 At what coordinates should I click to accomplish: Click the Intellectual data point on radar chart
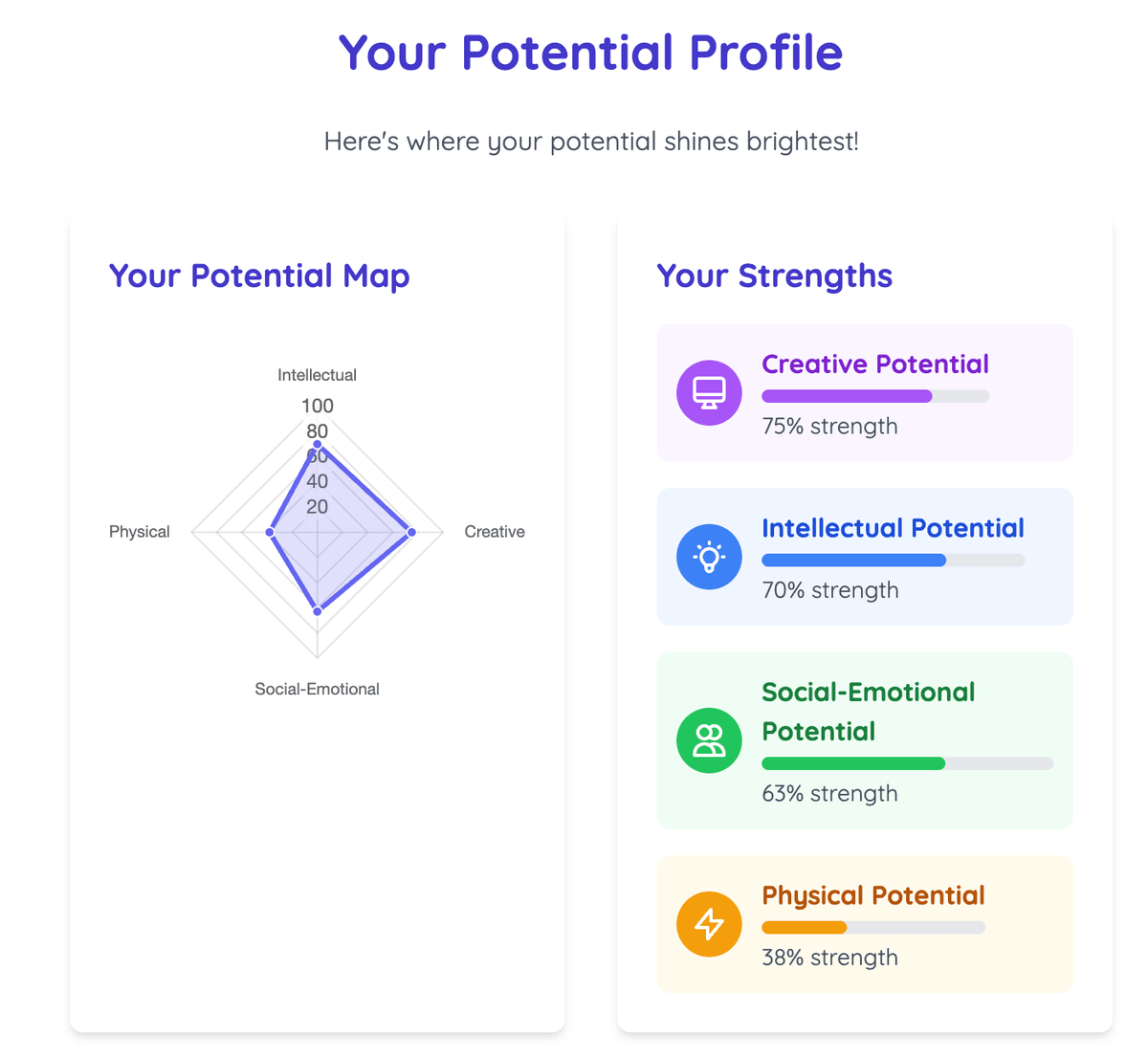point(318,445)
